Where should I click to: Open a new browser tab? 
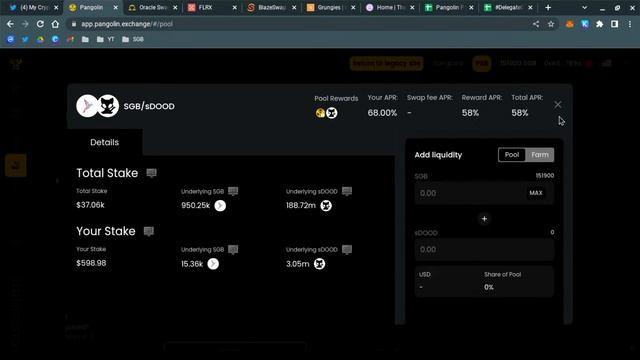(548, 7)
